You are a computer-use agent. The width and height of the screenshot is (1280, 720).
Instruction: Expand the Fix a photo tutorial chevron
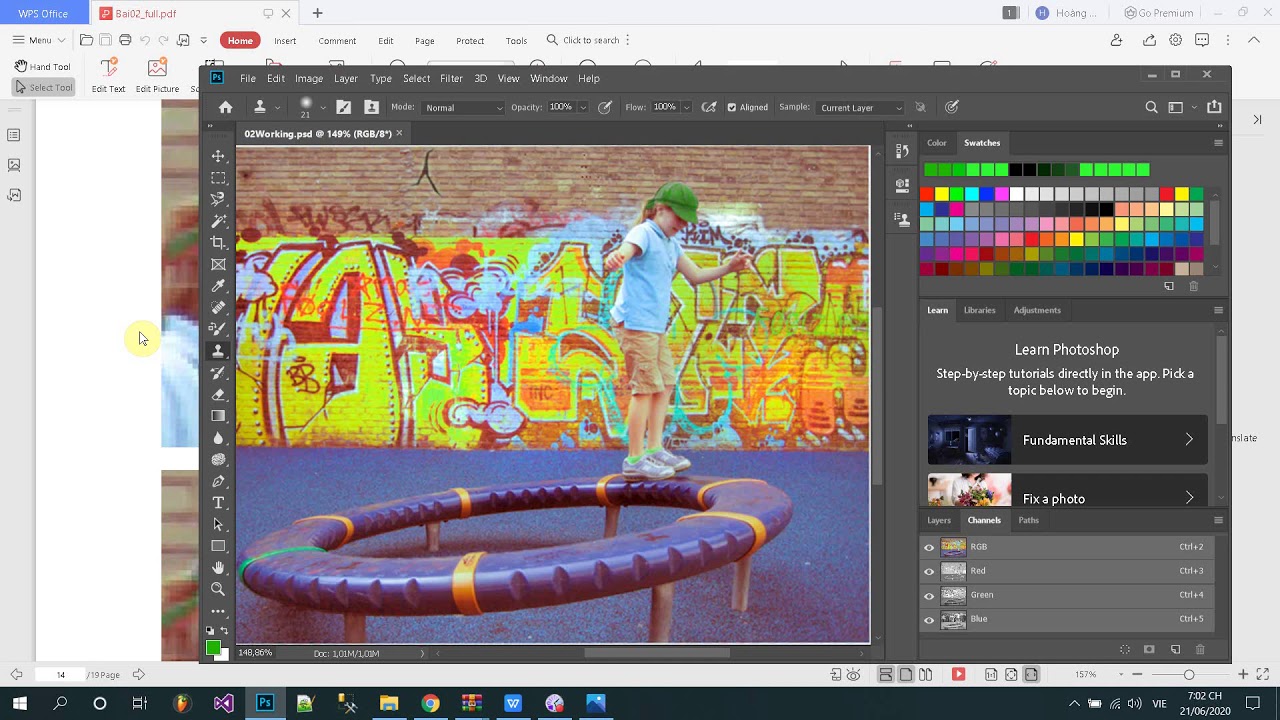1189,498
